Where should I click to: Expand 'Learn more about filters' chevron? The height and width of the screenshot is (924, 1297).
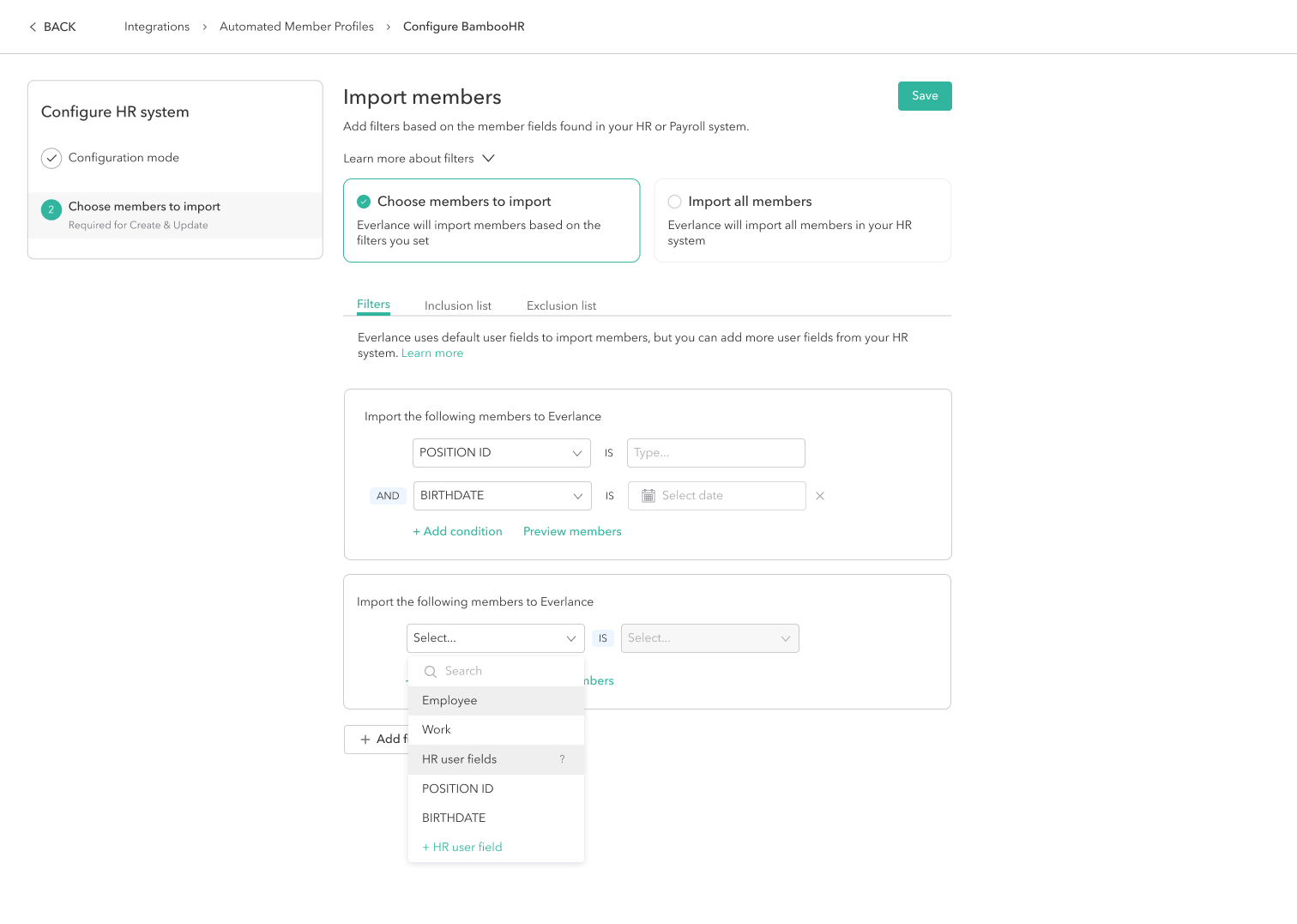coord(489,159)
